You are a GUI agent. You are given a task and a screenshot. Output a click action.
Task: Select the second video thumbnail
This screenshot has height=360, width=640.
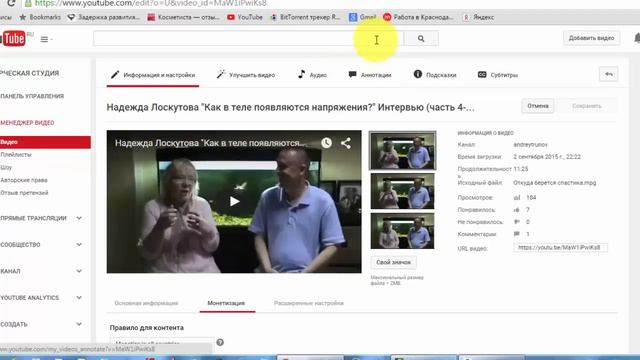coord(402,191)
